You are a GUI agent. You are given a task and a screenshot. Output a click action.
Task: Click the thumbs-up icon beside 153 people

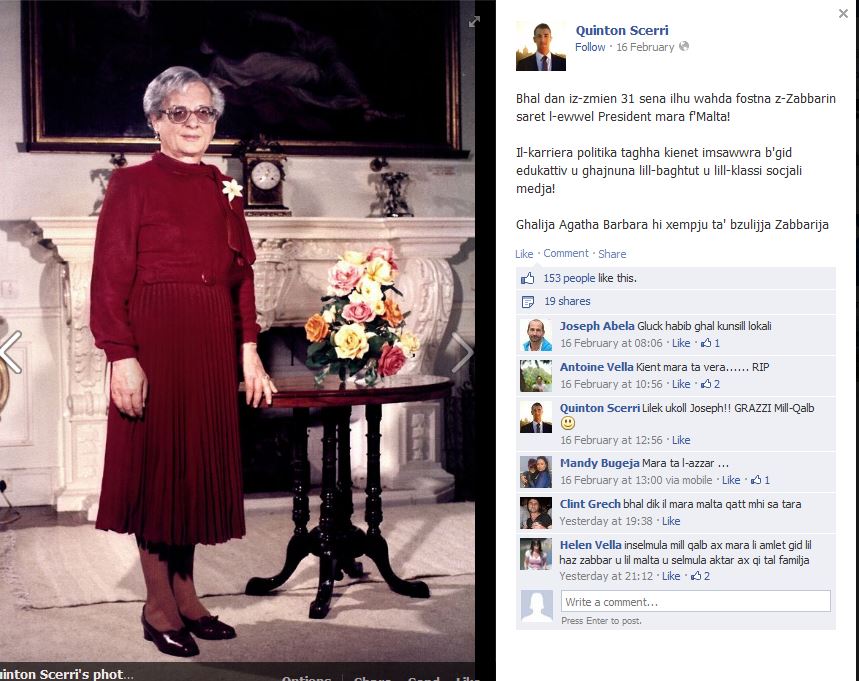point(528,278)
